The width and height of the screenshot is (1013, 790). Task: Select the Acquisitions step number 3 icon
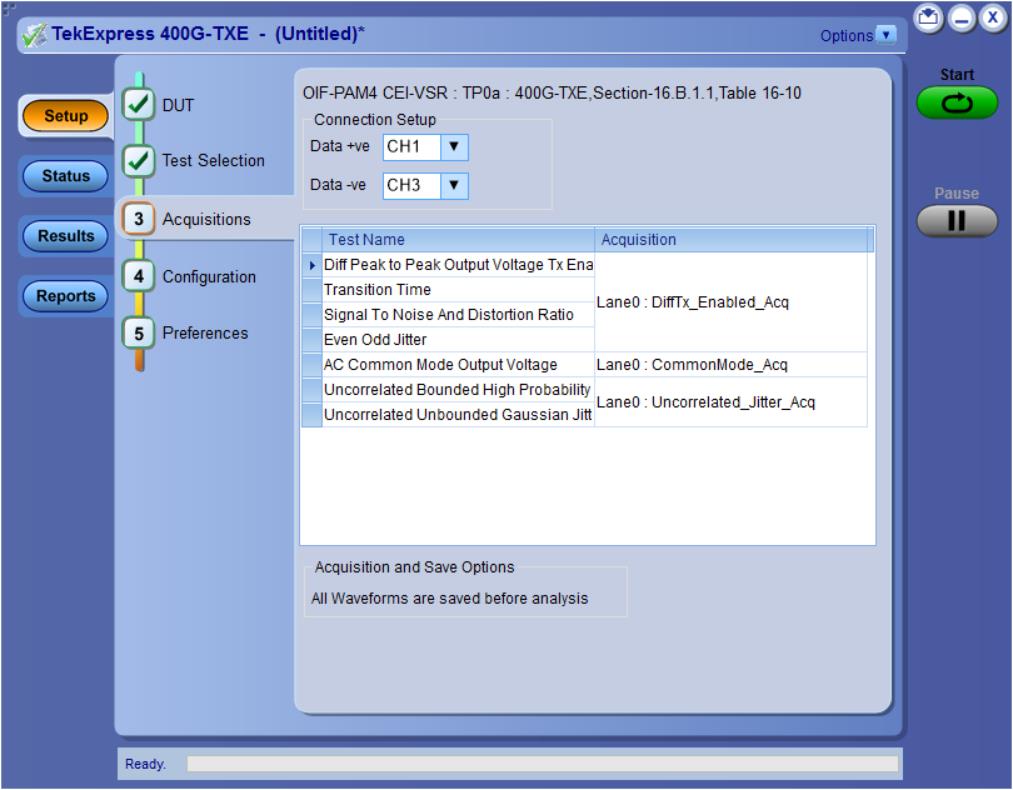point(137,218)
